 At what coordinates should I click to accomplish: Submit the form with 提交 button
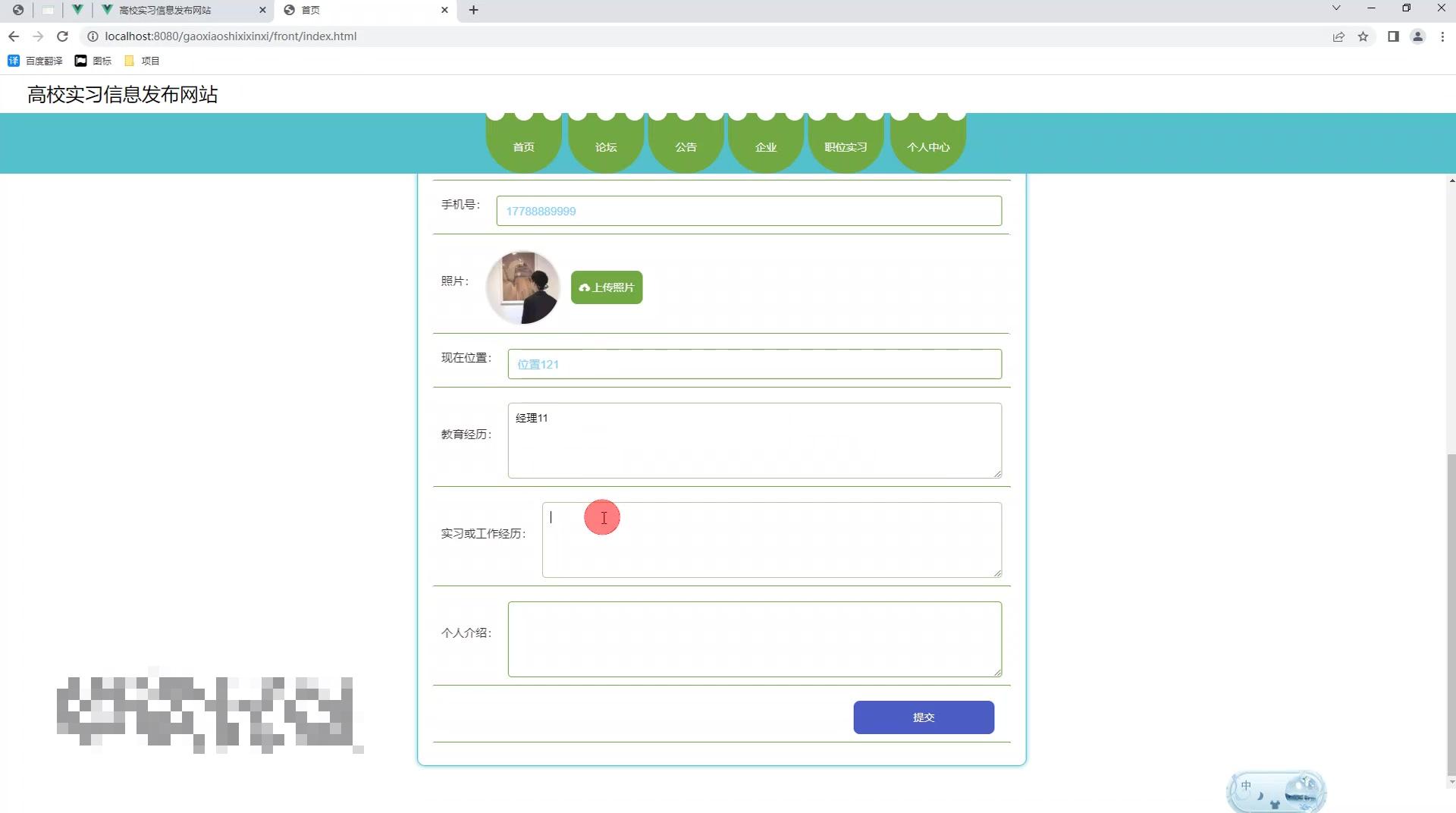pos(923,717)
